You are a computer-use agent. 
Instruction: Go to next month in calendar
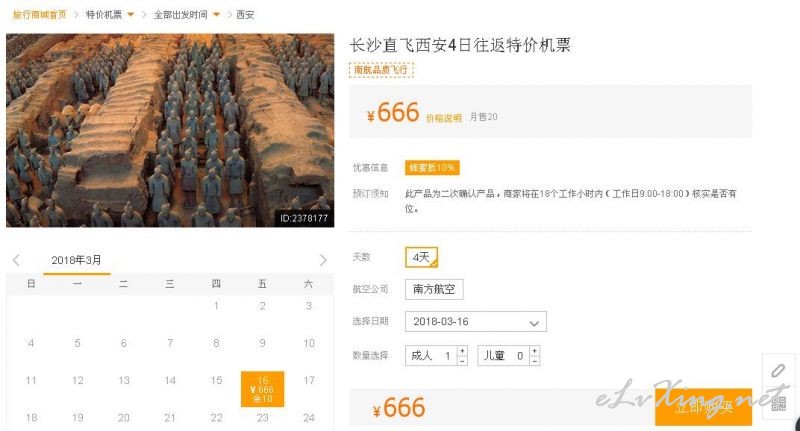pyautogui.click(x=323, y=260)
